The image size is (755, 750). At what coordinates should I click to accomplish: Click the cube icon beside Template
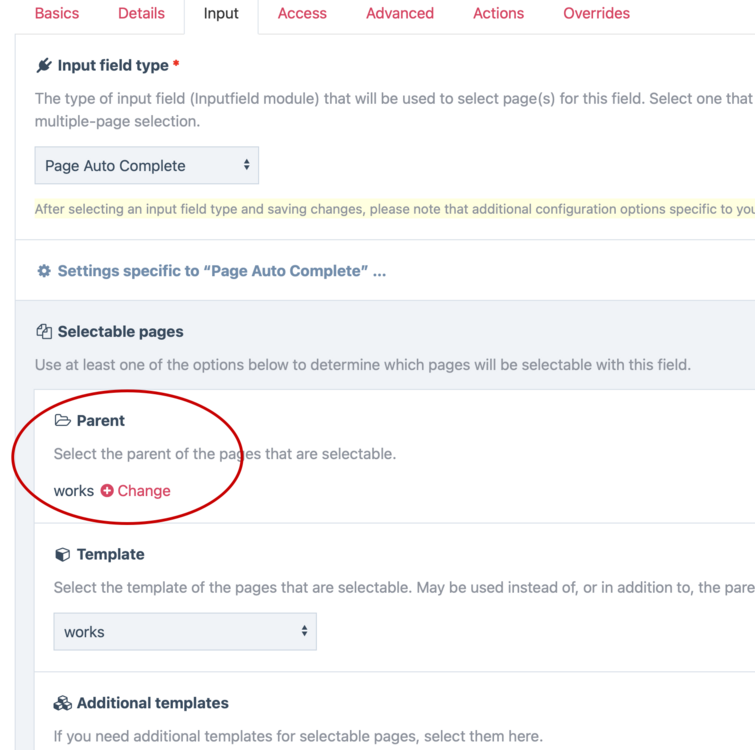62,554
